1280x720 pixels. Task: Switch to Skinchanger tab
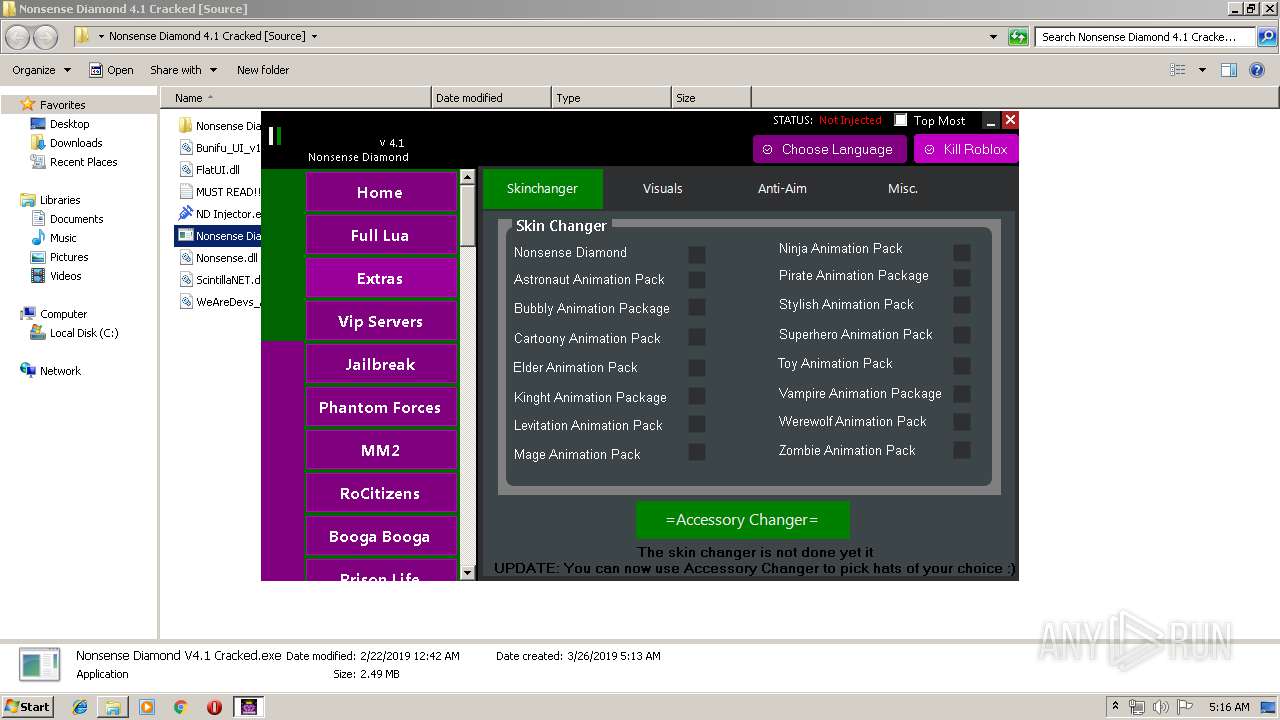pyautogui.click(x=542, y=189)
